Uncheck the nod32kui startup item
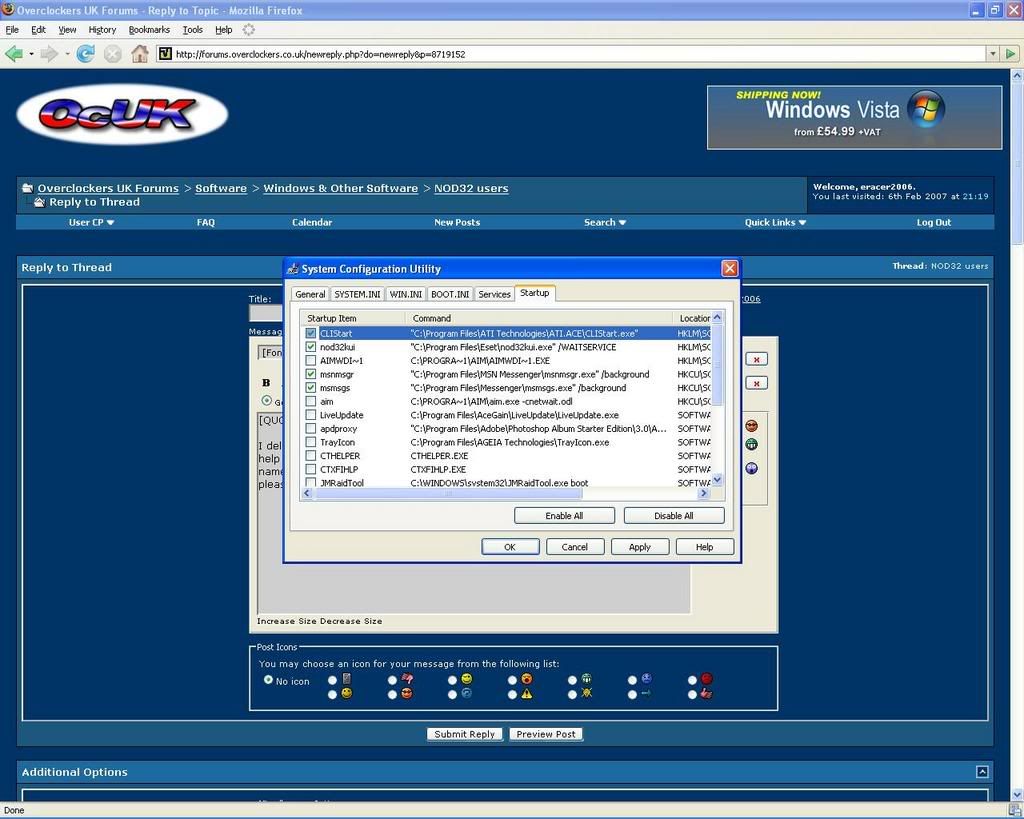 click(x=311, y=347)
